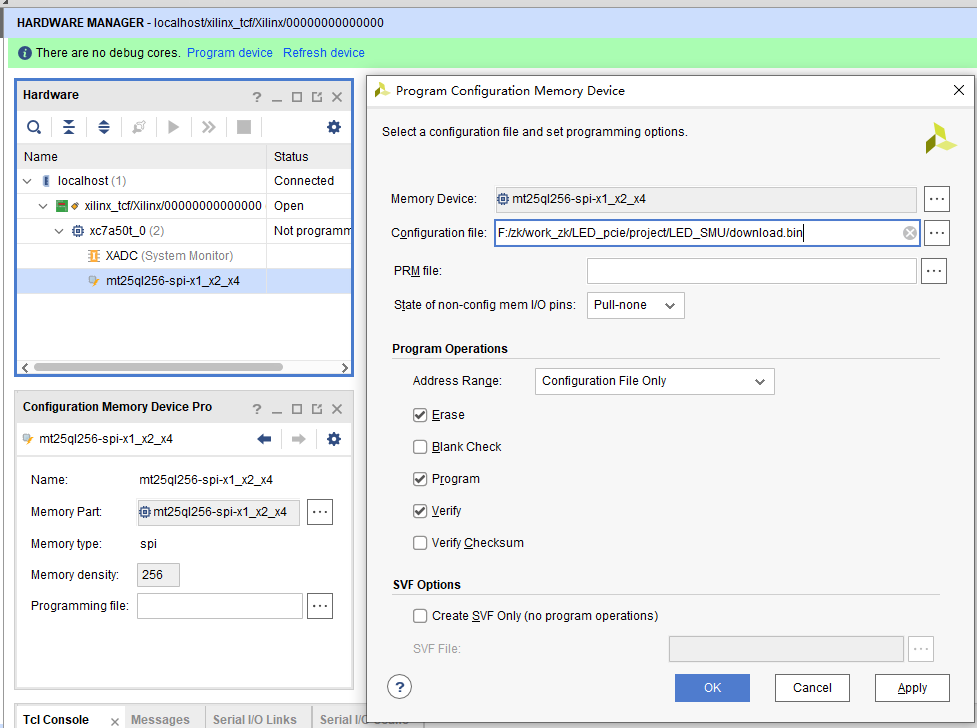The image size is (977, 728).
Task: Float the Hardware panel
Action: [x=317, y=97]
